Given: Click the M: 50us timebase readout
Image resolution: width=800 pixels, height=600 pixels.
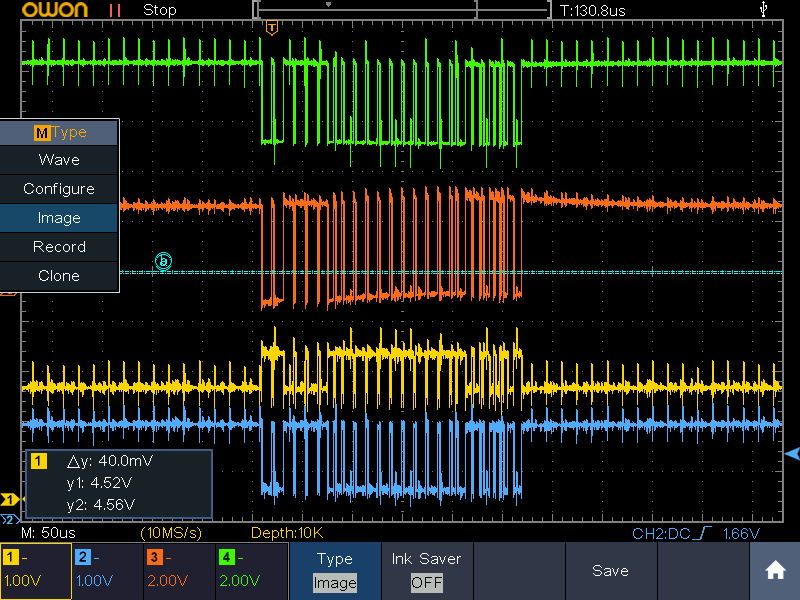Looking at the screenshot, I should coord(48,533).
